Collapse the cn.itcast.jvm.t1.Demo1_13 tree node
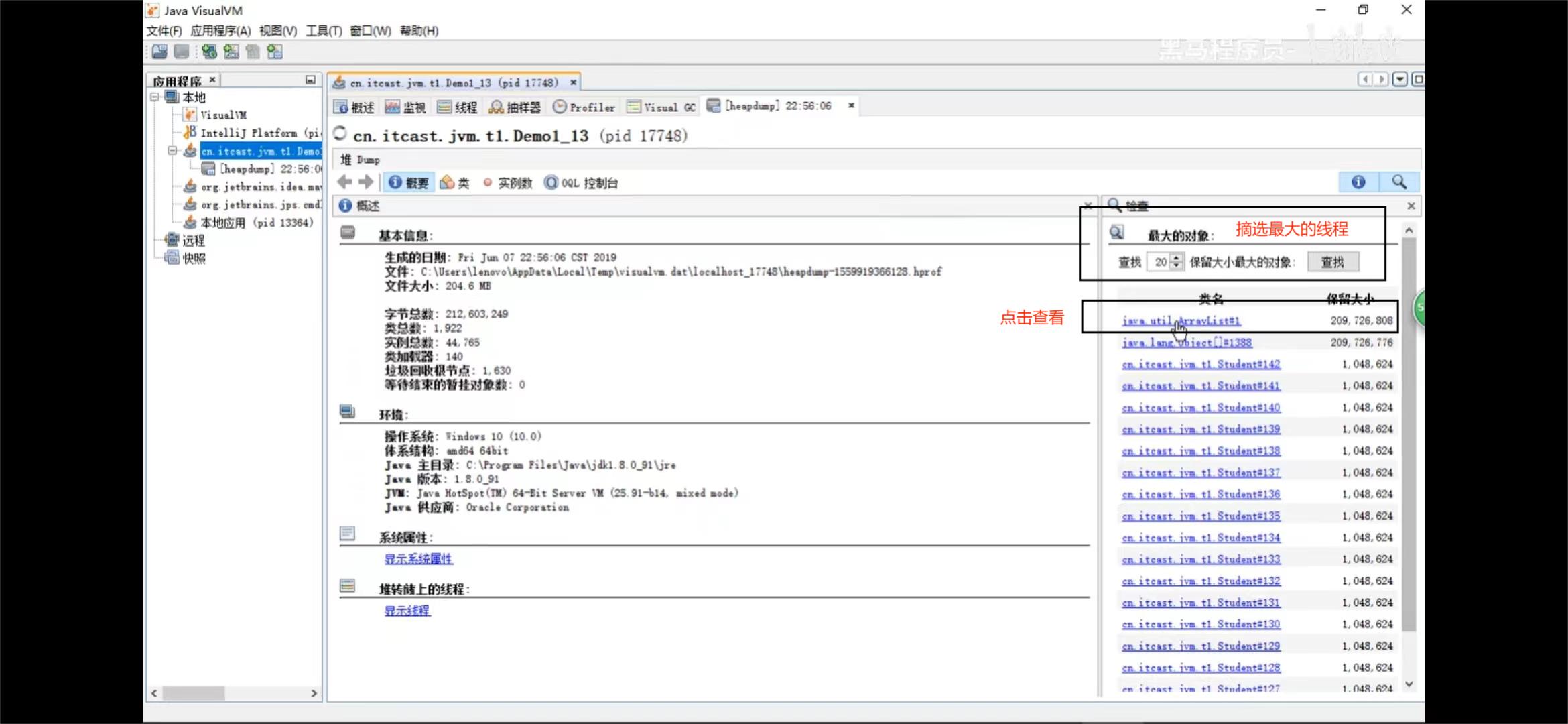This screenshot has height=724, width=1568. coord(172,151)
